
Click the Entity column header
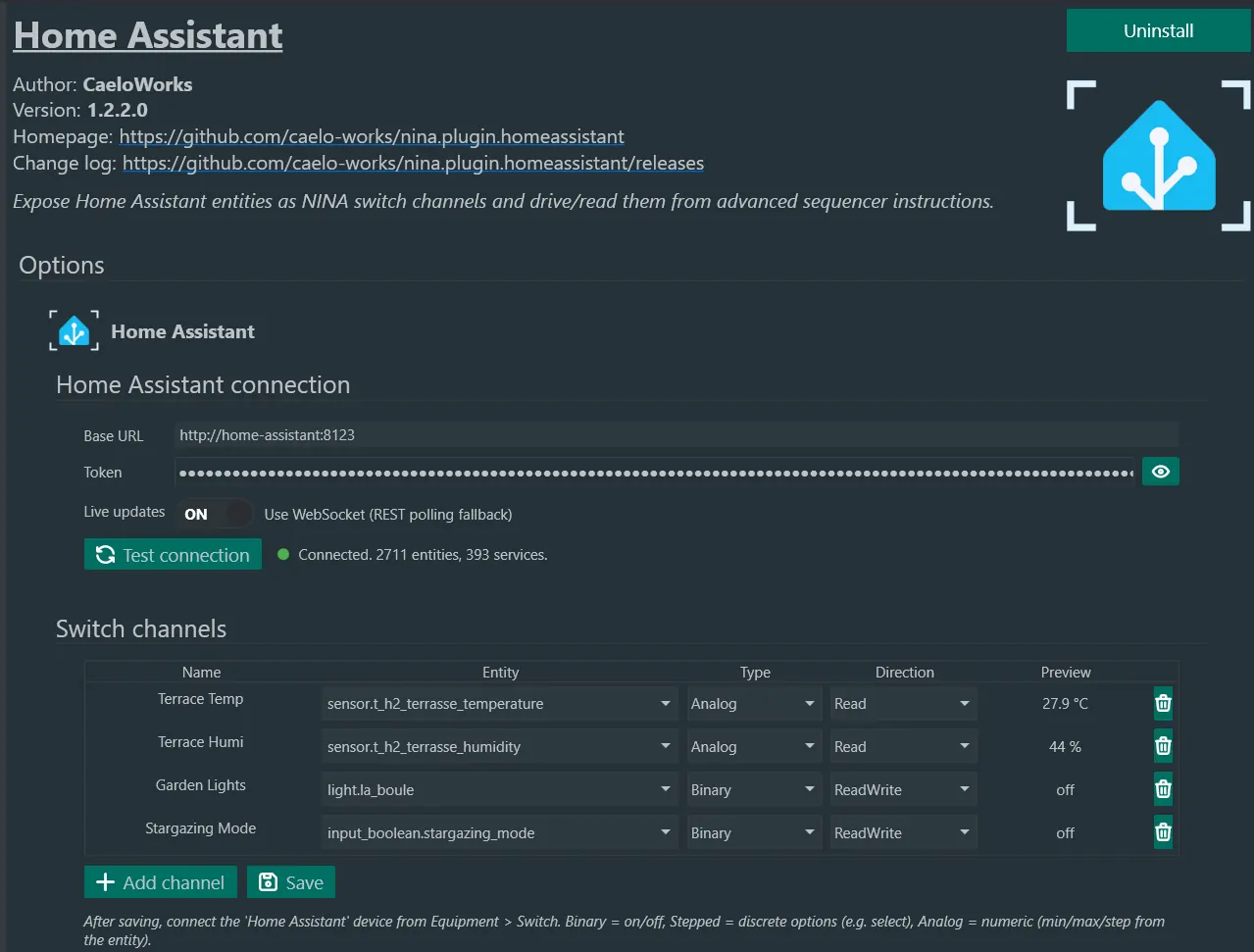tap(500, 673)
